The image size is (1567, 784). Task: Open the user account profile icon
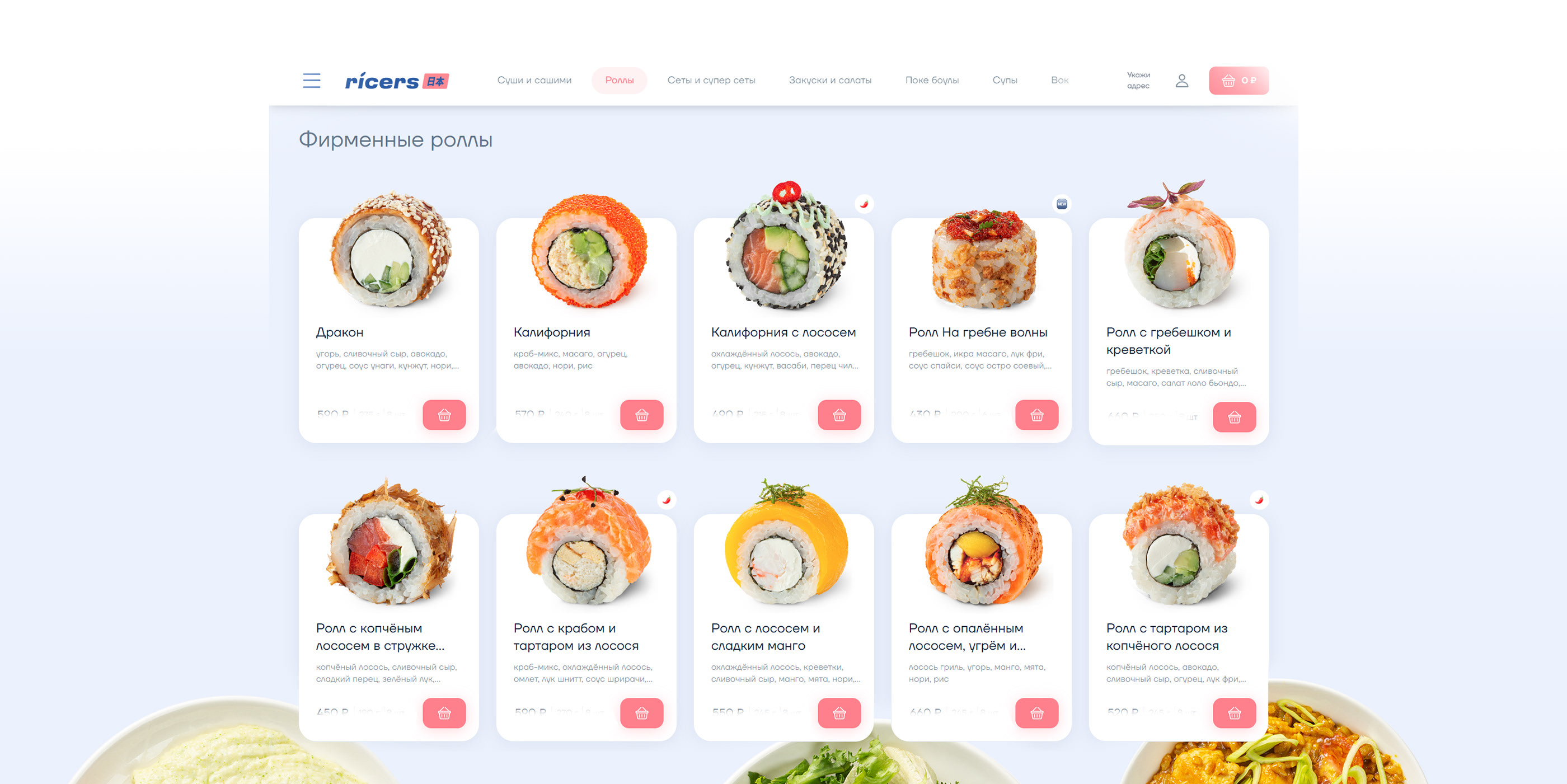tap(1181, 80)
